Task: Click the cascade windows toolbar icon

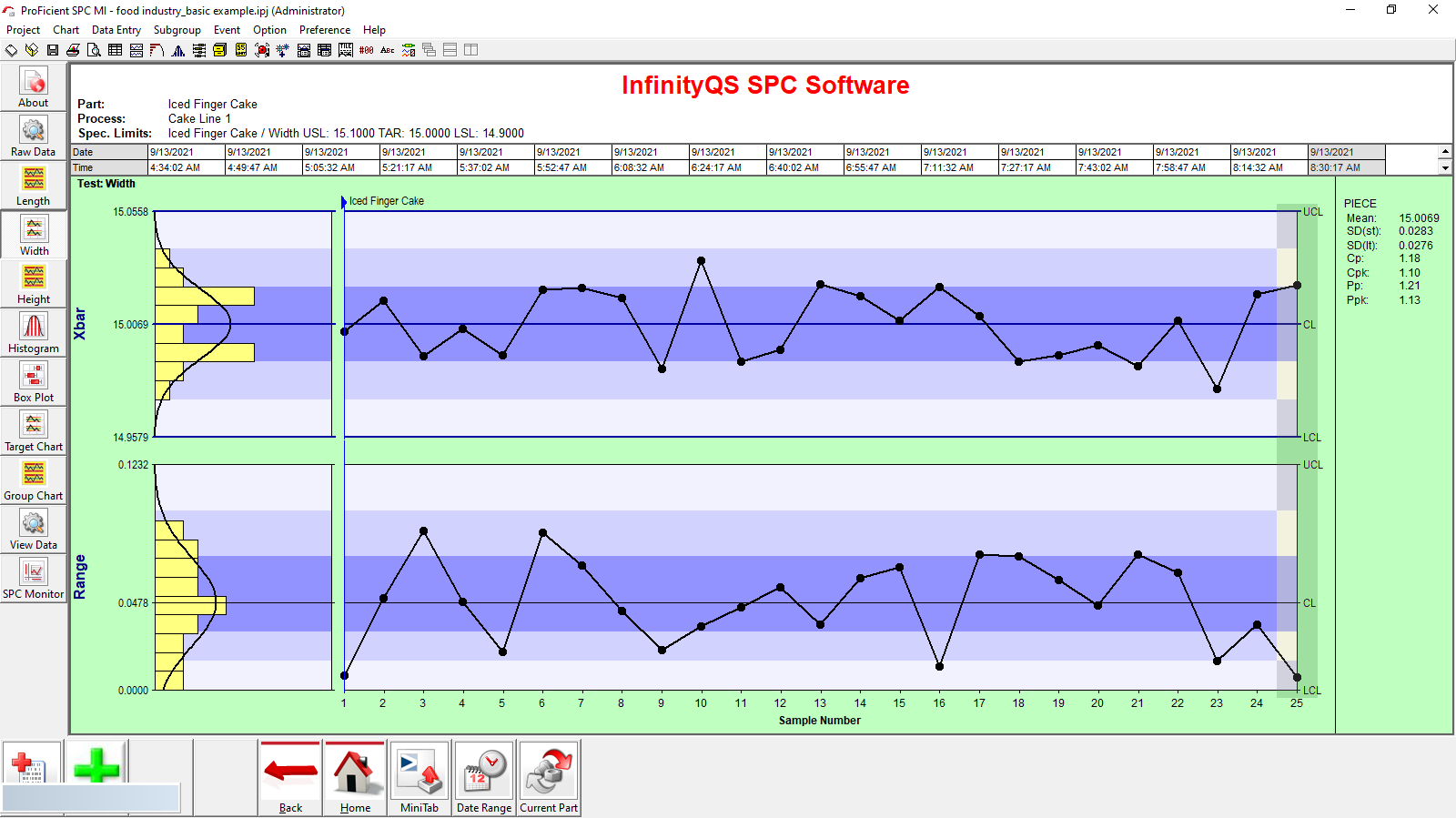Action: [x=429, y=50]
